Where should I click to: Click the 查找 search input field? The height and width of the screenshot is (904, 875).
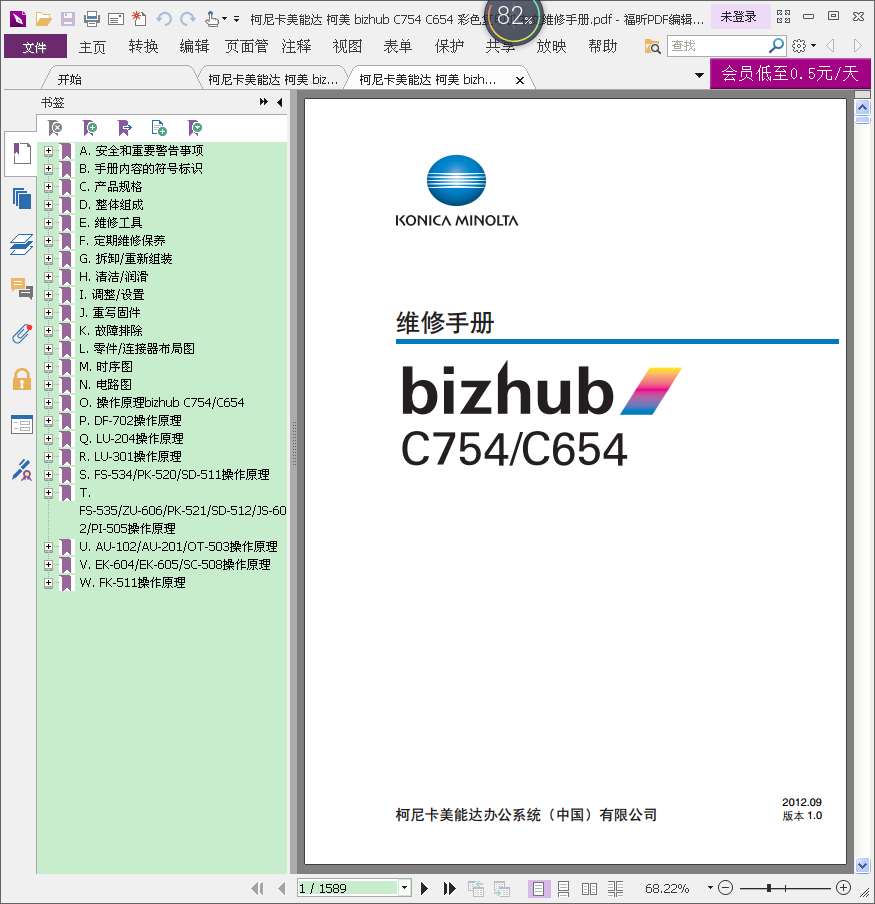(x=718, y=46)
